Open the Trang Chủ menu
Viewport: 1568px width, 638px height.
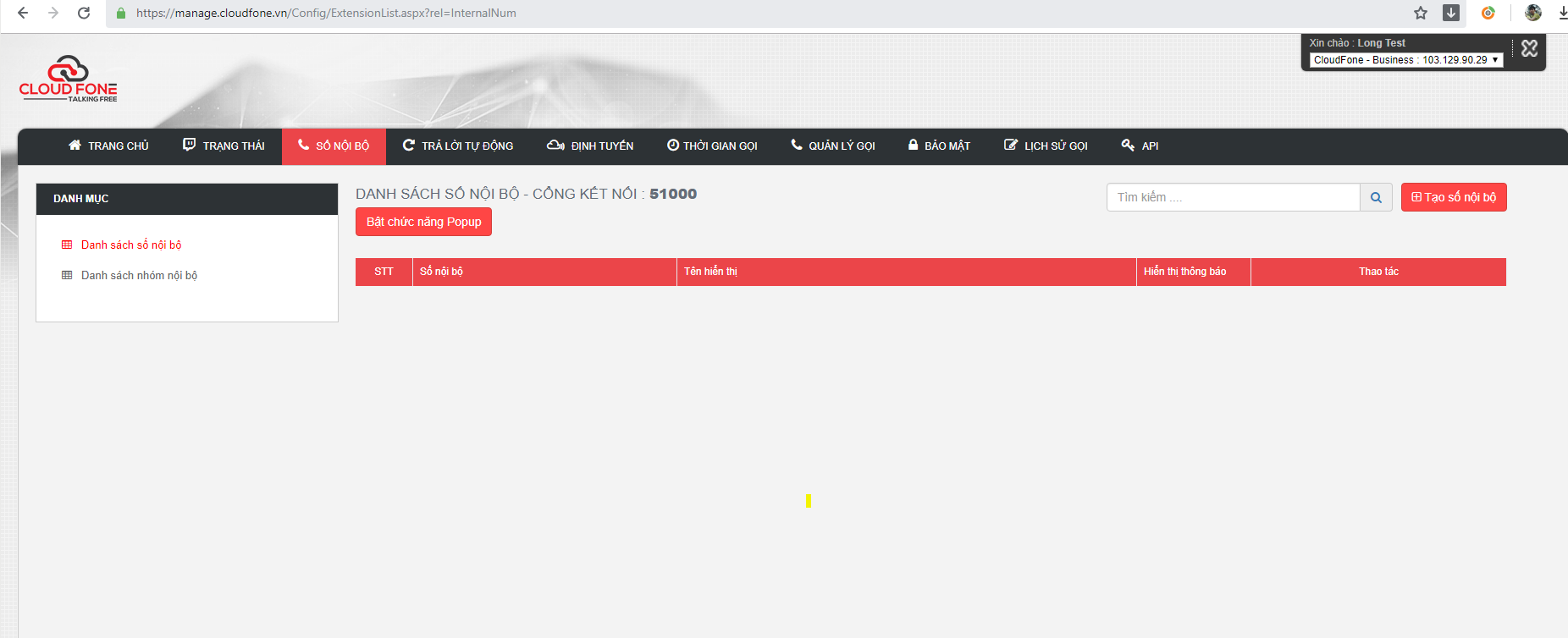point(108,146)
